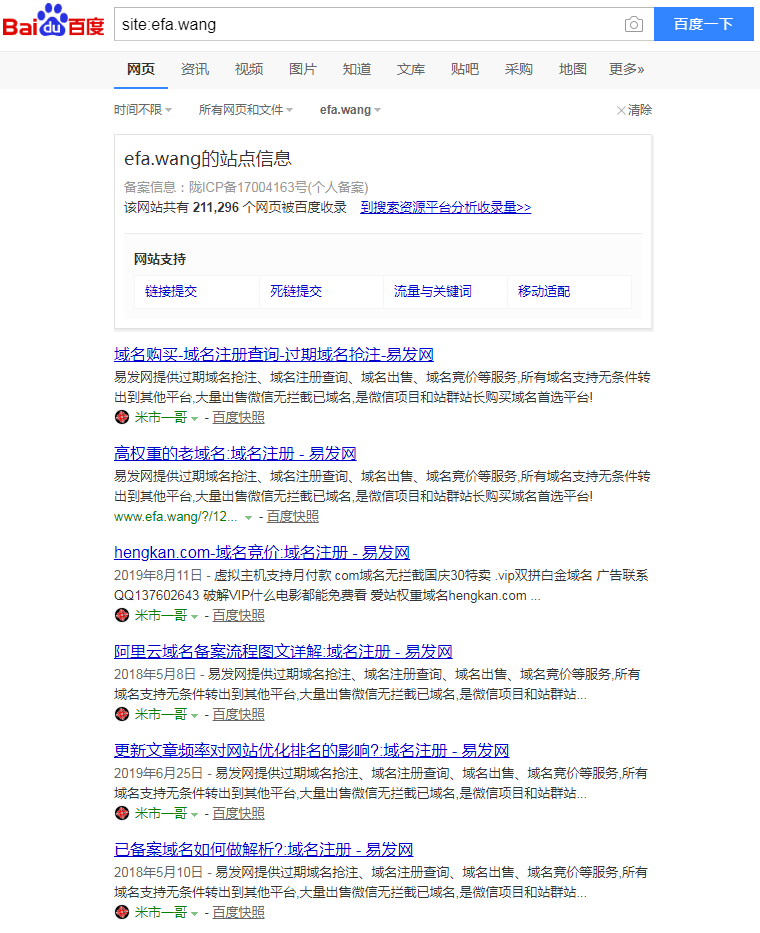
Task: Expand arrow beside www.efa.wang/?/12... URL
Action: 249,518
